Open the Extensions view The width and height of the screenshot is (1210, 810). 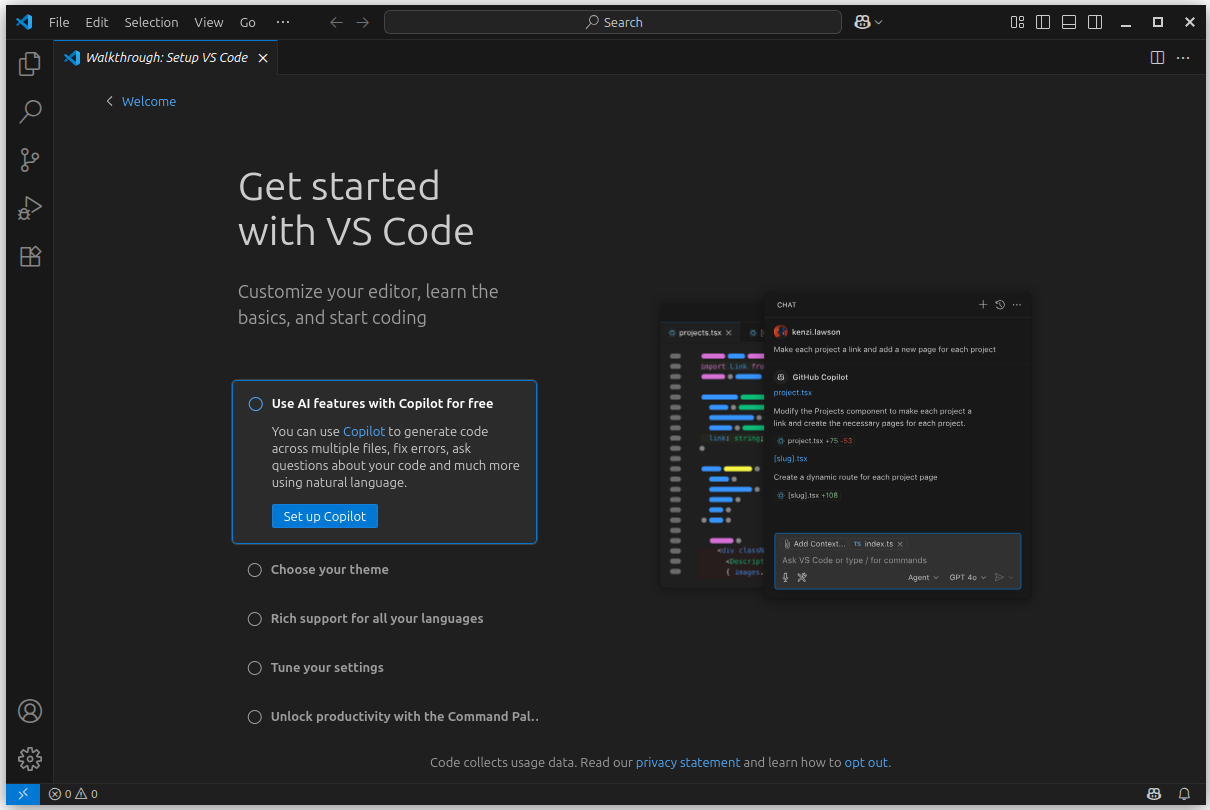tap(30, 257)
